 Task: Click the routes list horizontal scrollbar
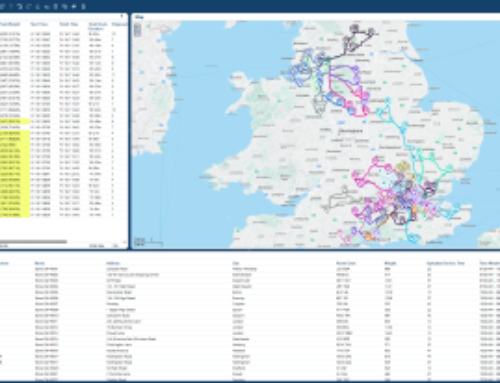[33, 242]
